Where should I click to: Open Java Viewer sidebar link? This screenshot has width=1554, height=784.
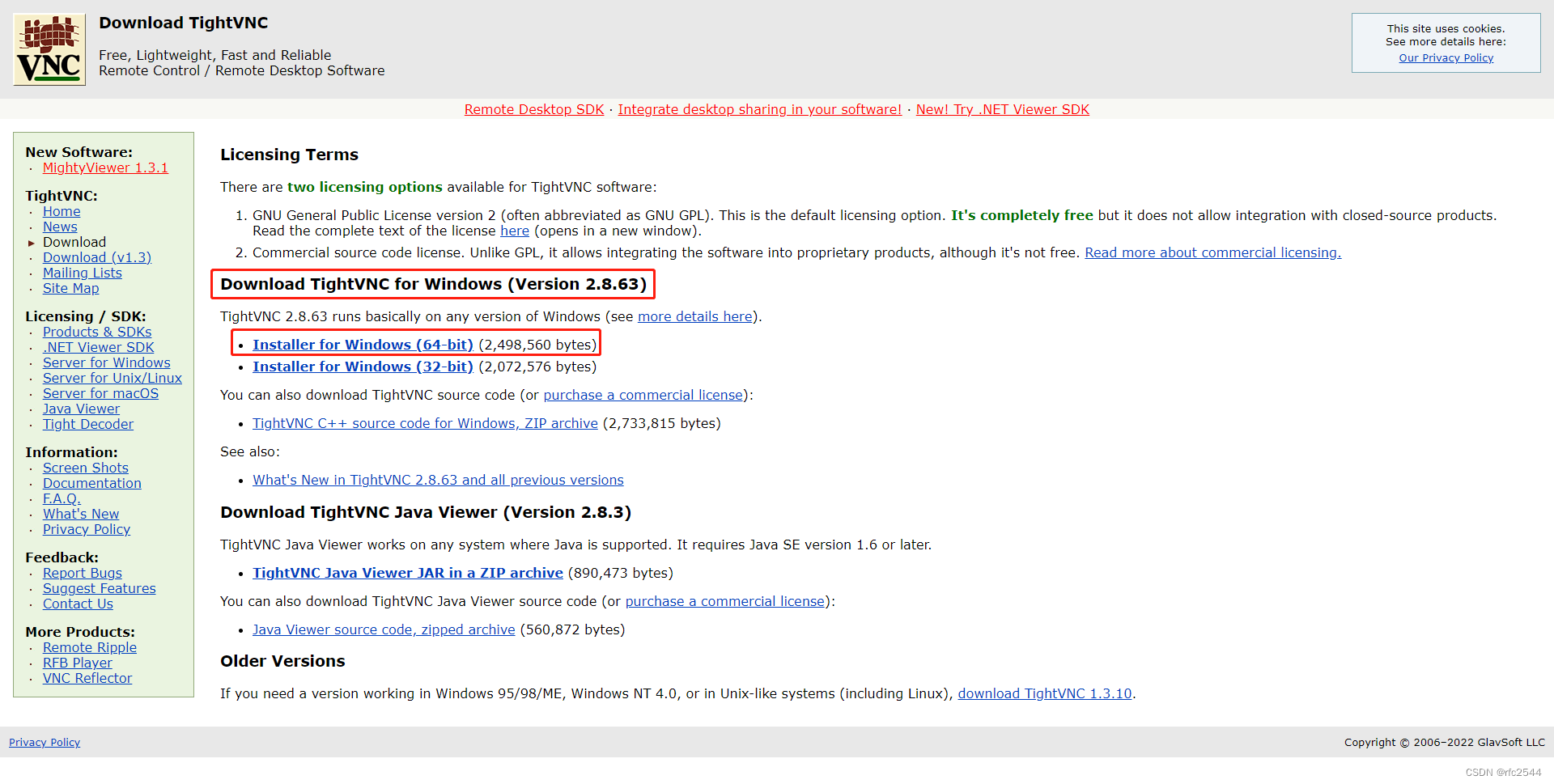(81, 409)
